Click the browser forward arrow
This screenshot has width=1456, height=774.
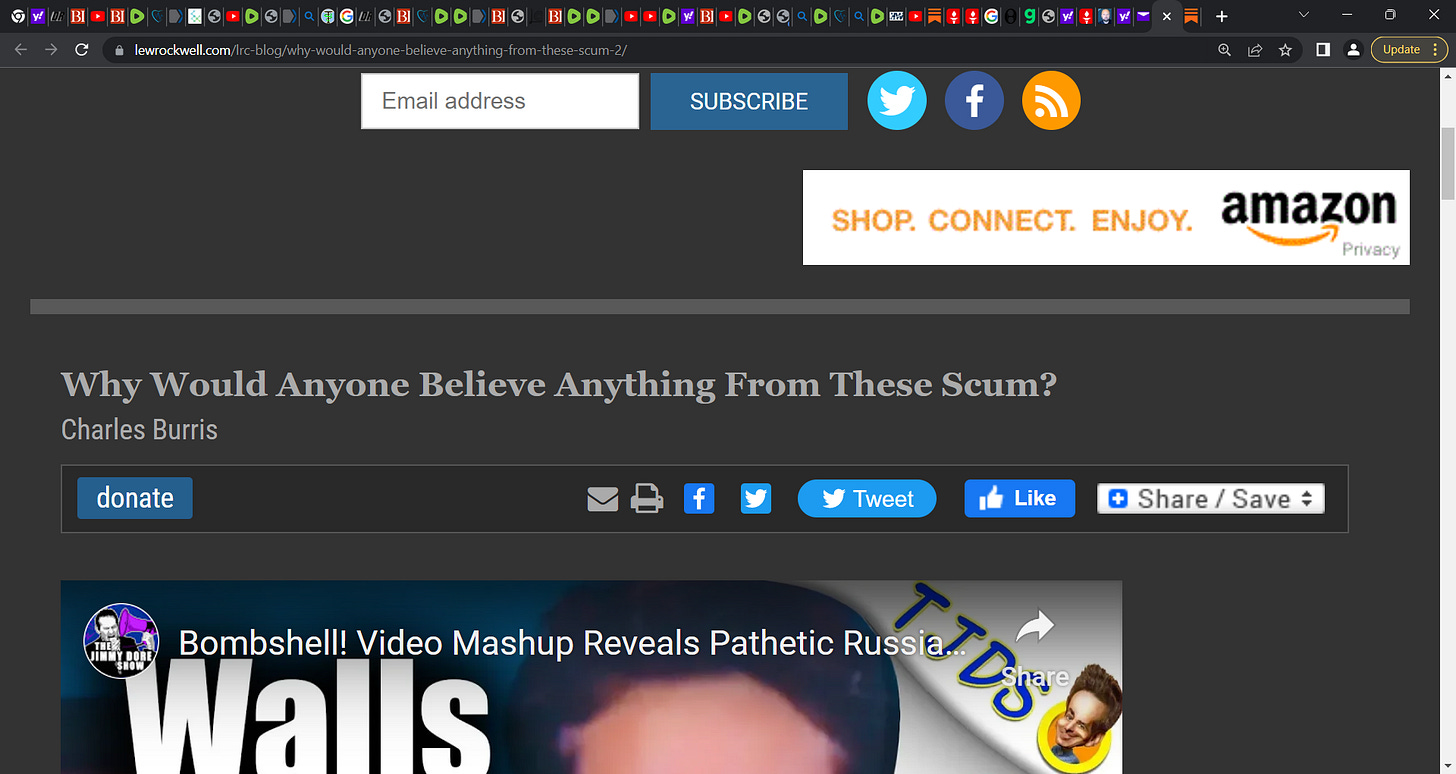pos(51,49)
